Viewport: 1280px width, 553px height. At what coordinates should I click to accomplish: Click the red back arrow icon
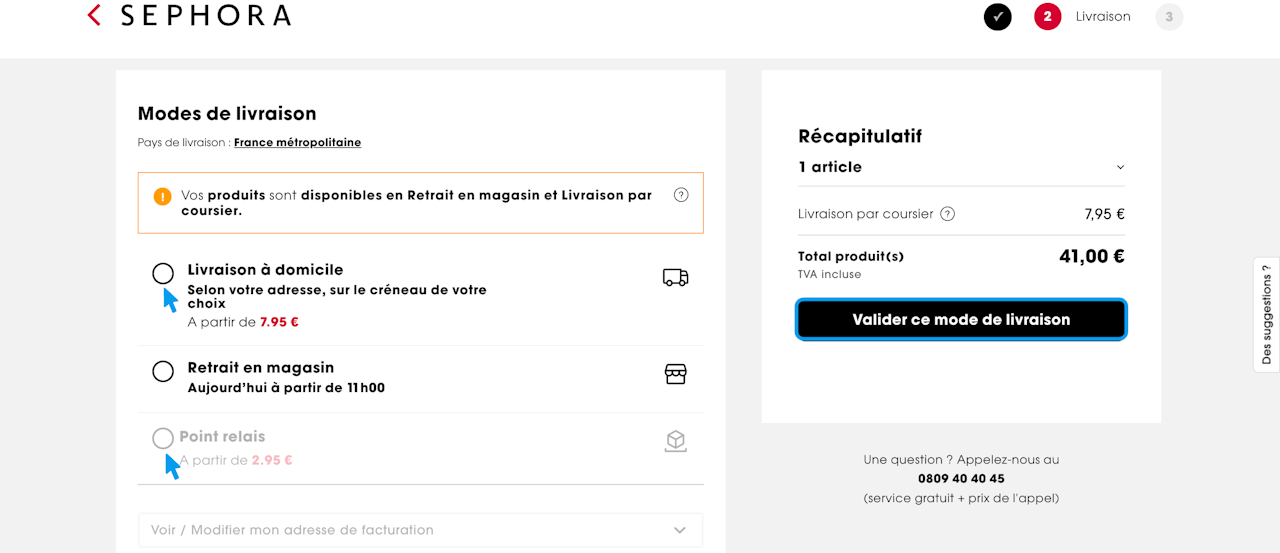(x=94, y=15)
